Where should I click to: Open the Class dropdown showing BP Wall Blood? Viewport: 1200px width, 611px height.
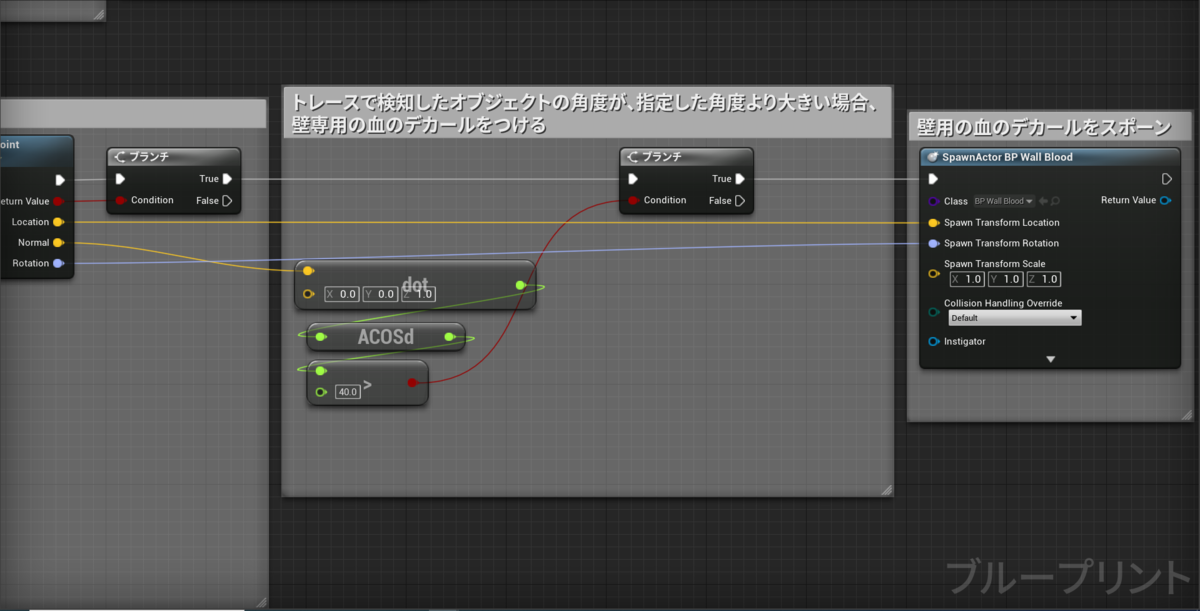pyautogui.click(x=1003, y=200)
